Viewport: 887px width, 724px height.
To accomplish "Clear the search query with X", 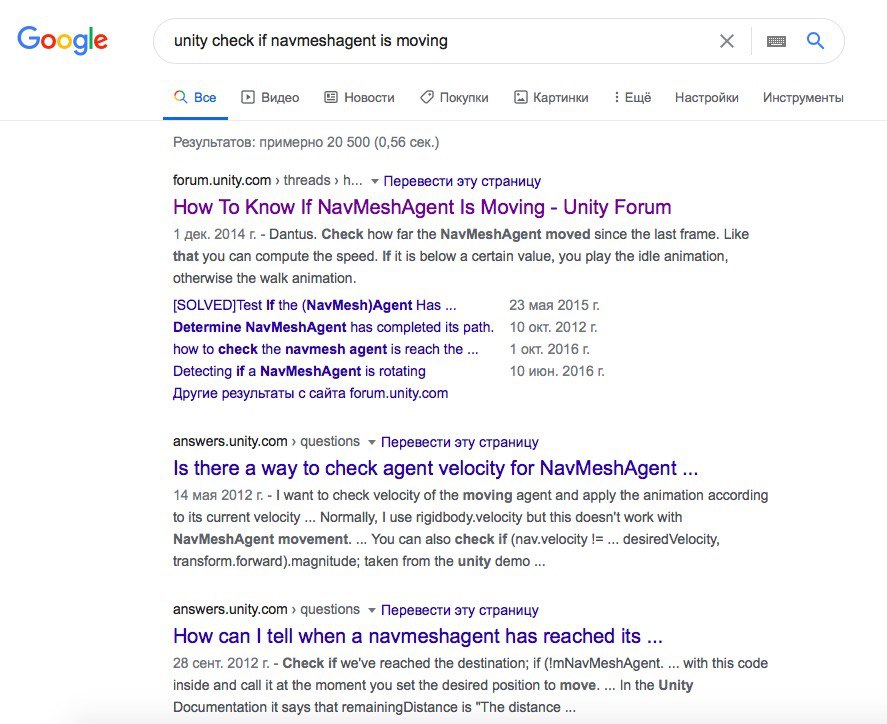I will pyautogui.click(x=727, y=41).
